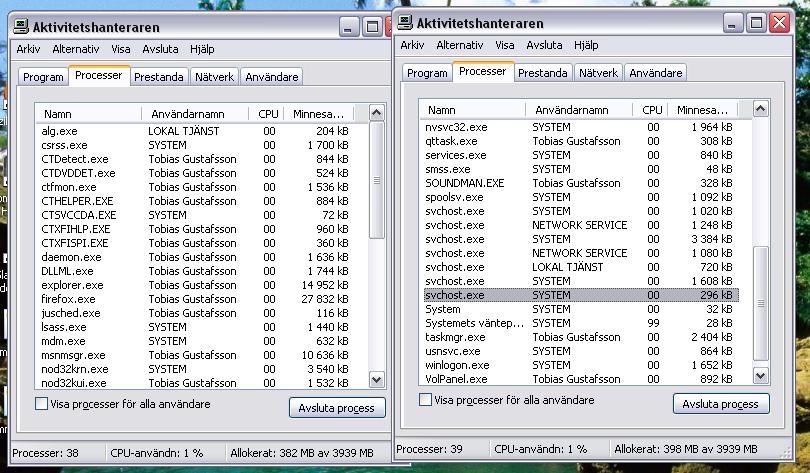Click 'Avsluta process' button in the left window
Screen dimensions: 810x473
click(x=337, y=408)
